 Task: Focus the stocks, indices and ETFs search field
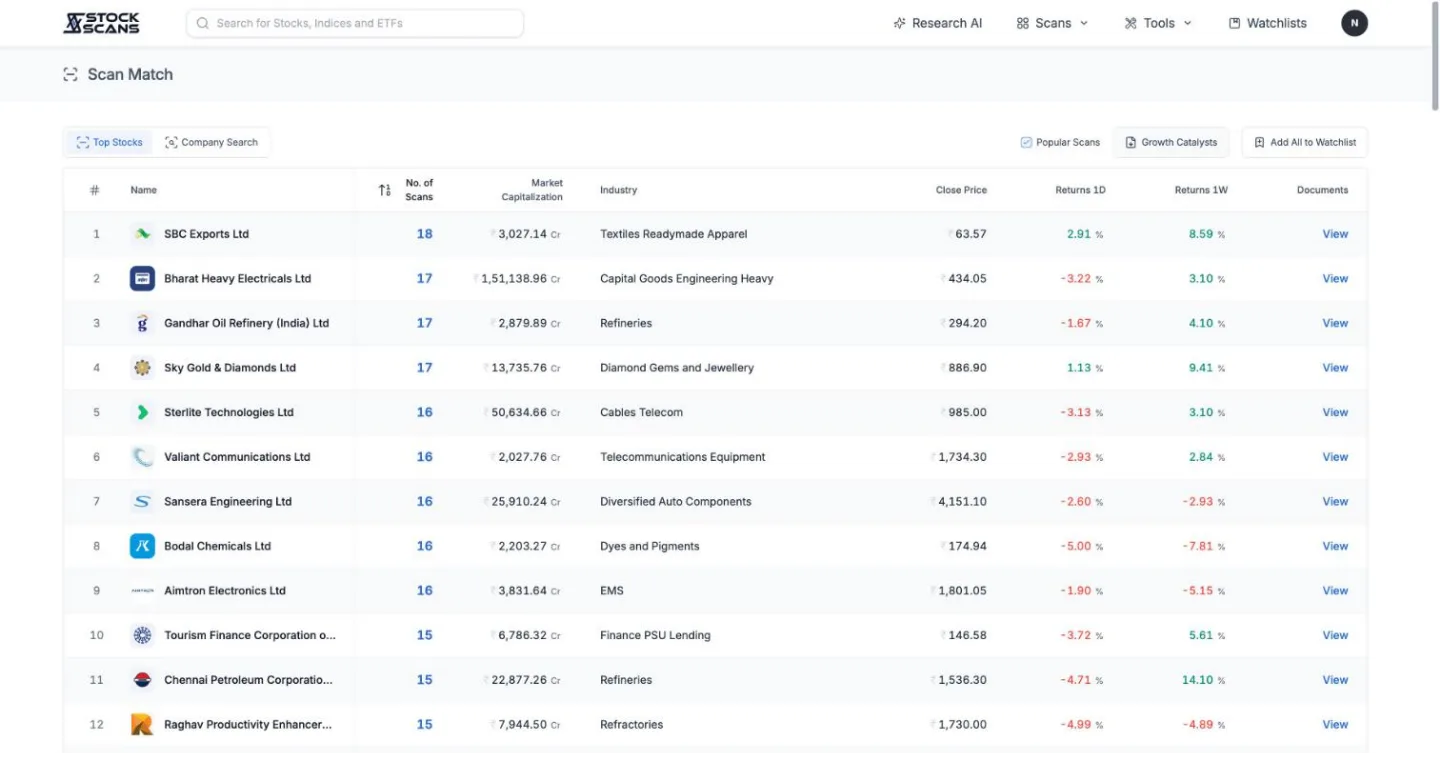pos(355,23)
